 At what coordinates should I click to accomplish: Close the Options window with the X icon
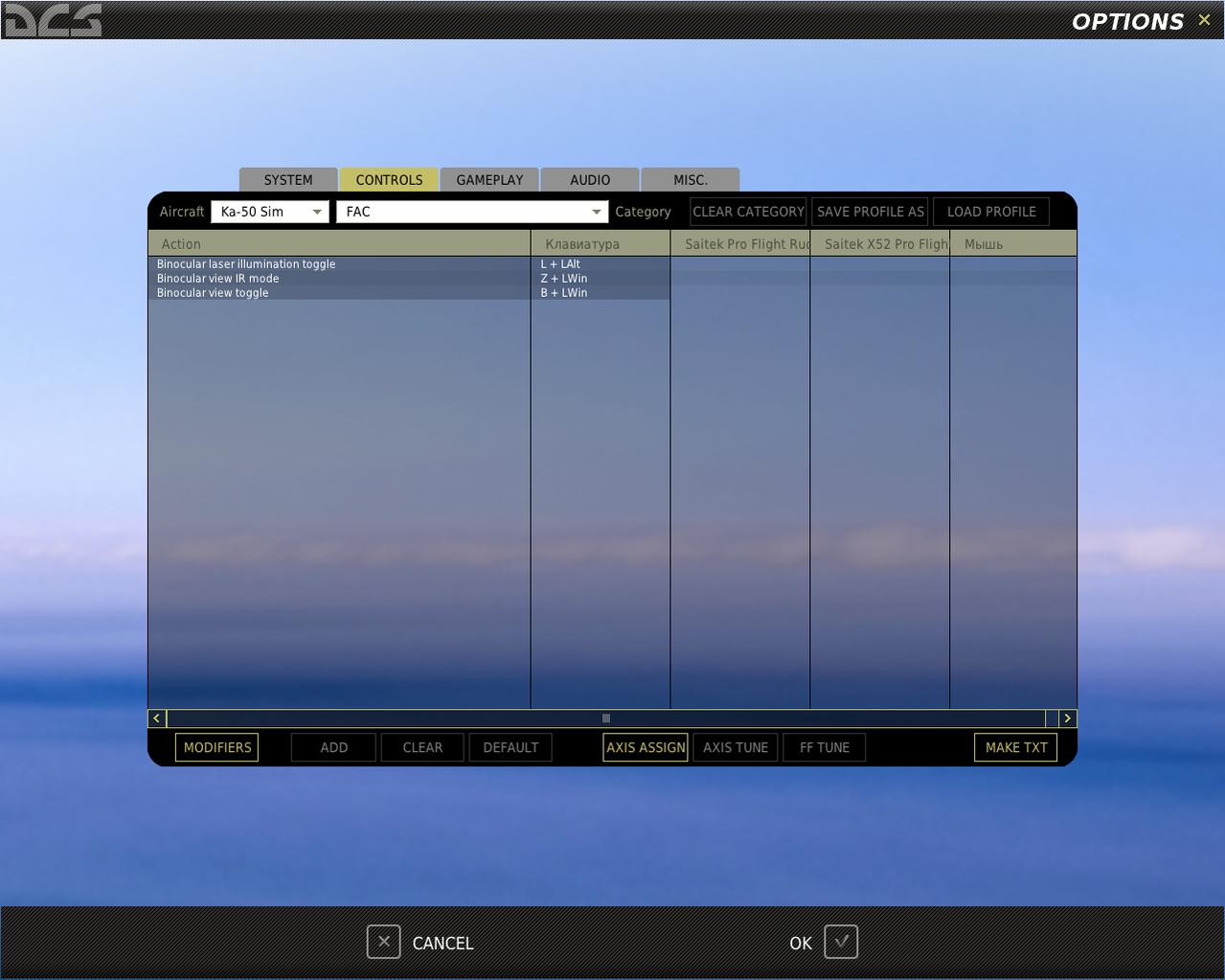(1204, 20)
